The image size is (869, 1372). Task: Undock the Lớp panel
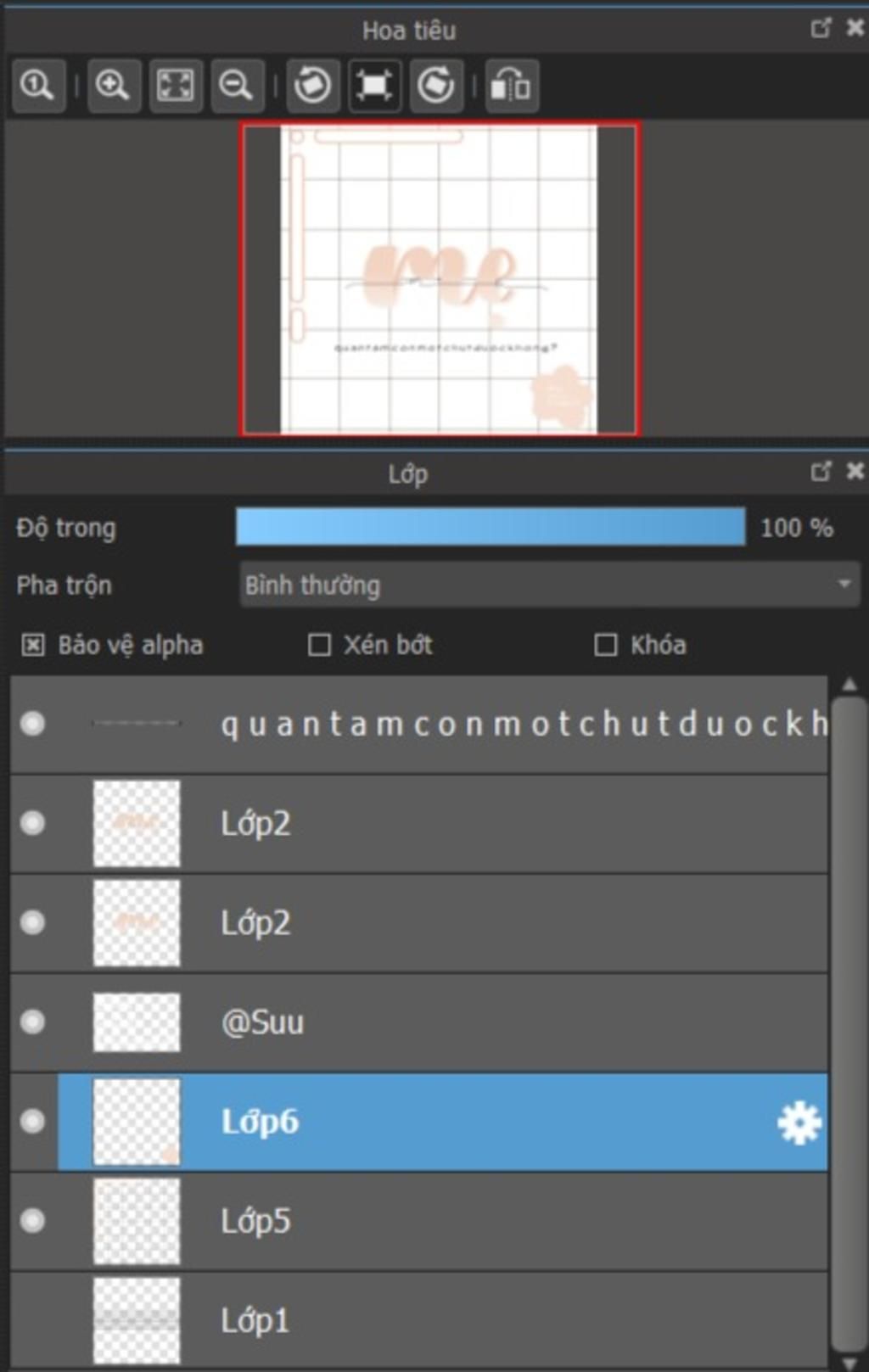pyautogui.click(x=821, y=471)
